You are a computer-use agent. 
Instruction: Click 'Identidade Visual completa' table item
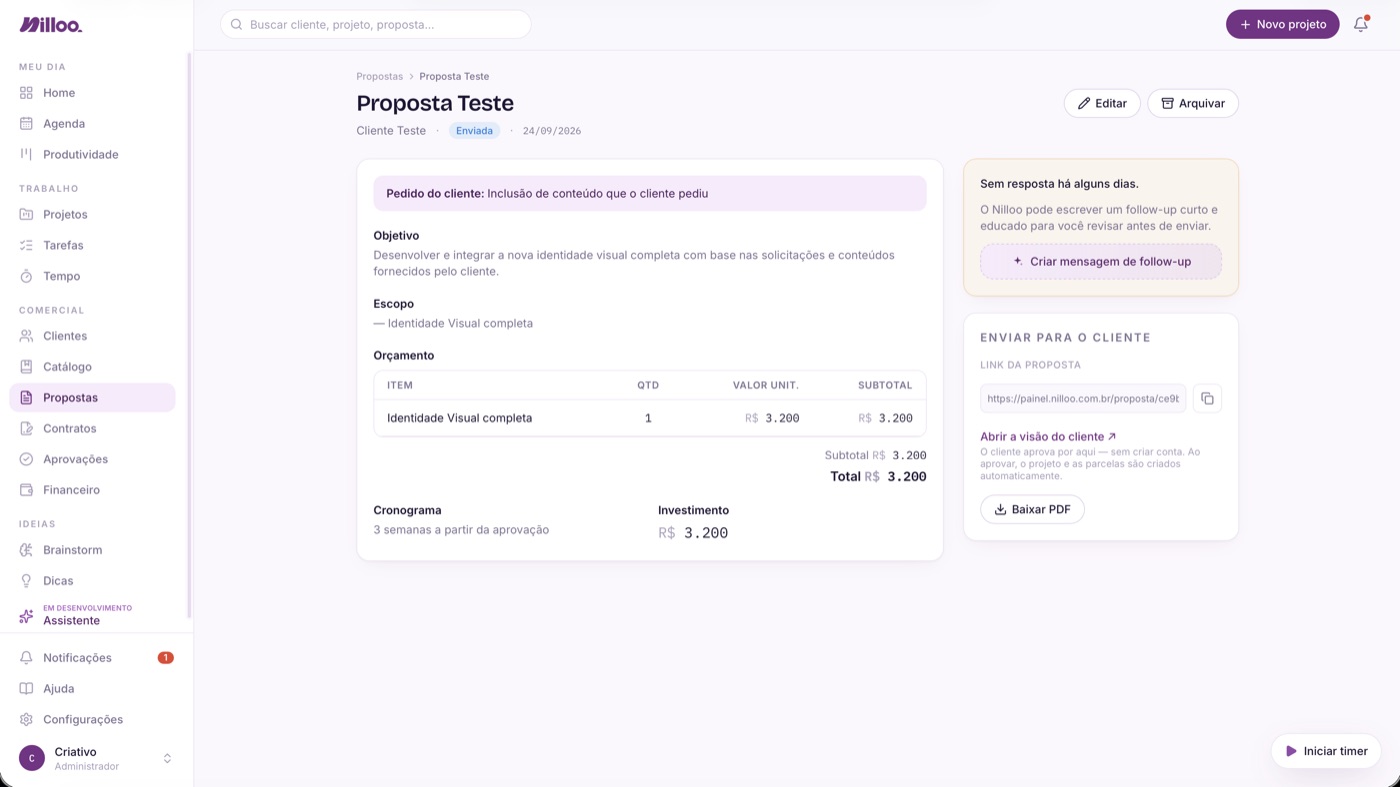459,418
